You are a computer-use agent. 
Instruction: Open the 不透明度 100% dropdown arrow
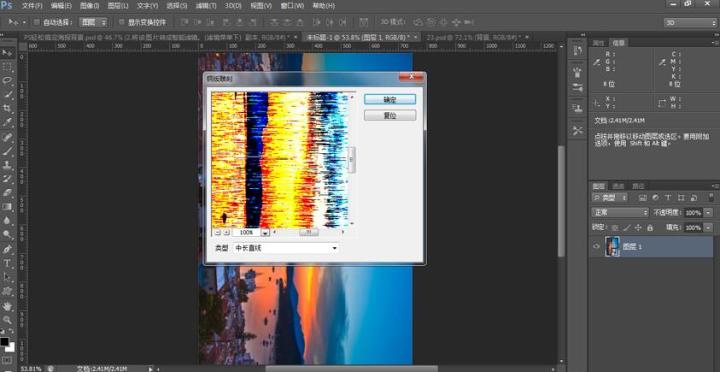(x=708, y=213)
